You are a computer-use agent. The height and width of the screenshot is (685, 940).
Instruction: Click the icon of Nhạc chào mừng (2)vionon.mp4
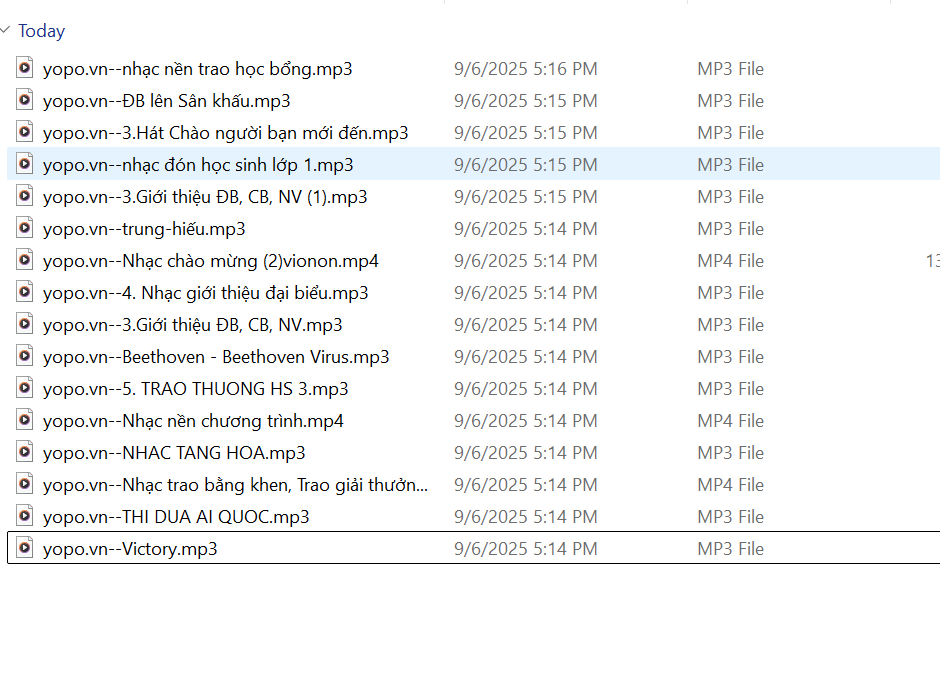click(x=25, y=260)
